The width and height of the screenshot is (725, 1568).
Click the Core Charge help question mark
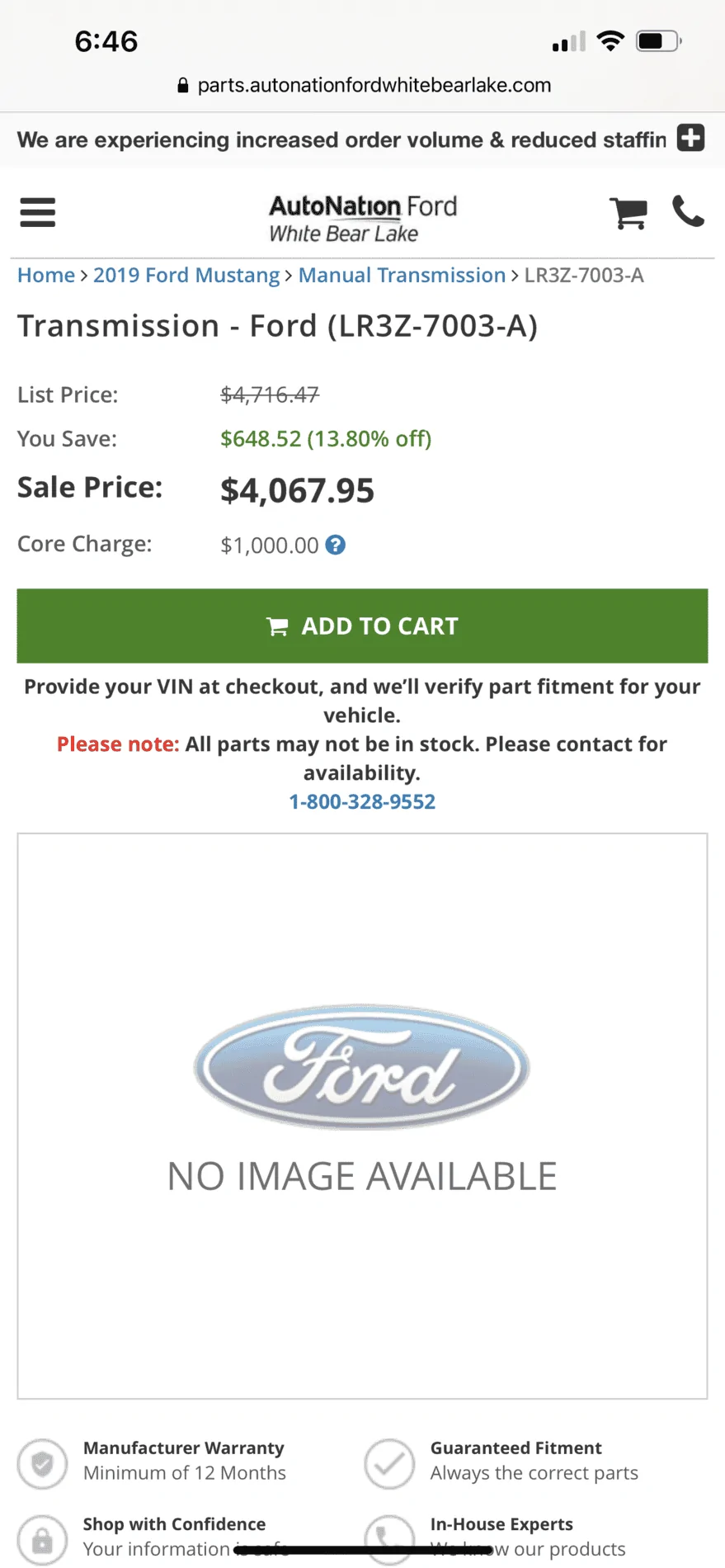point(335,545)
